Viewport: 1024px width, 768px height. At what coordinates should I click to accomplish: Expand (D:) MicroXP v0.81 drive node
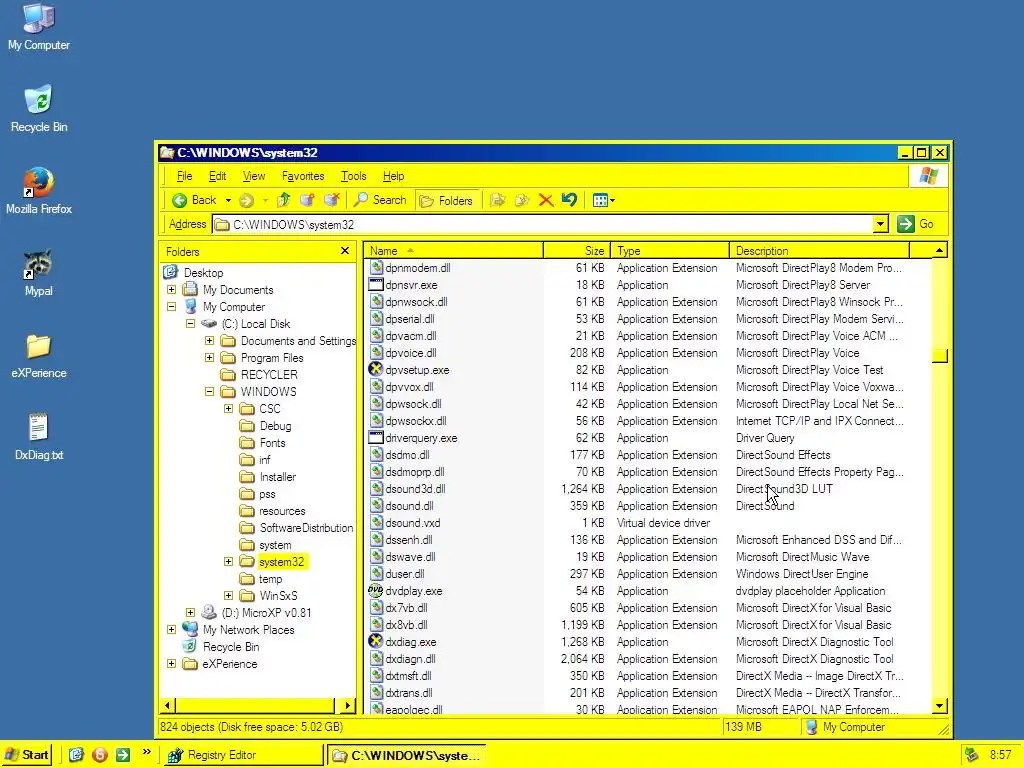tap(190, 612)
